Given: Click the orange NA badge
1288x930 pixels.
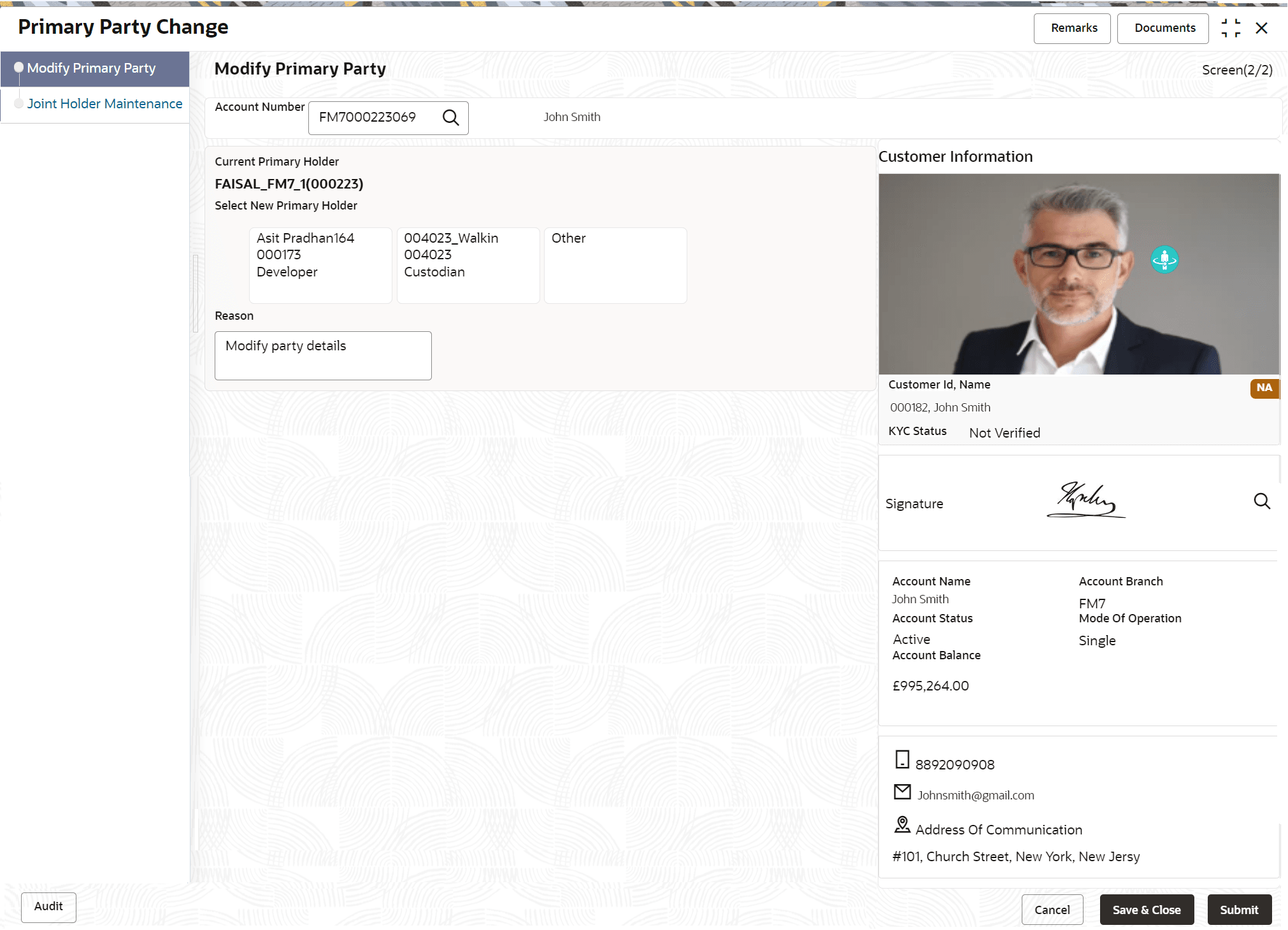Looking at the screenshot, I should point(1264,388).
